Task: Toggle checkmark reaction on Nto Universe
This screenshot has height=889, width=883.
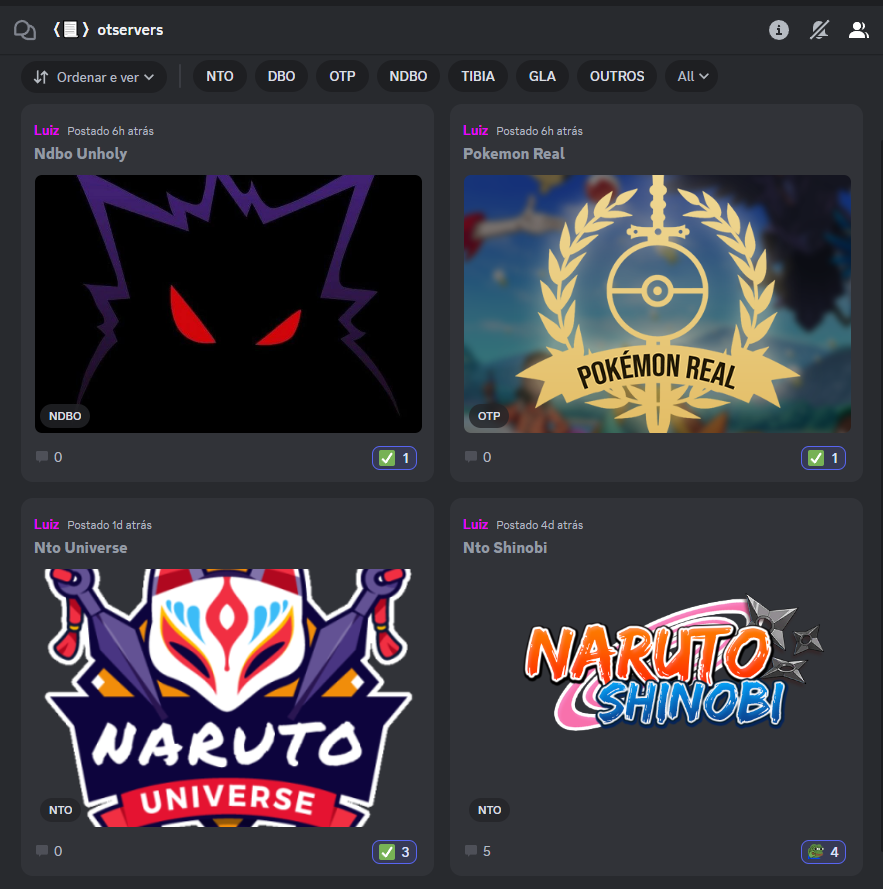Action: [x=395, y=852]
